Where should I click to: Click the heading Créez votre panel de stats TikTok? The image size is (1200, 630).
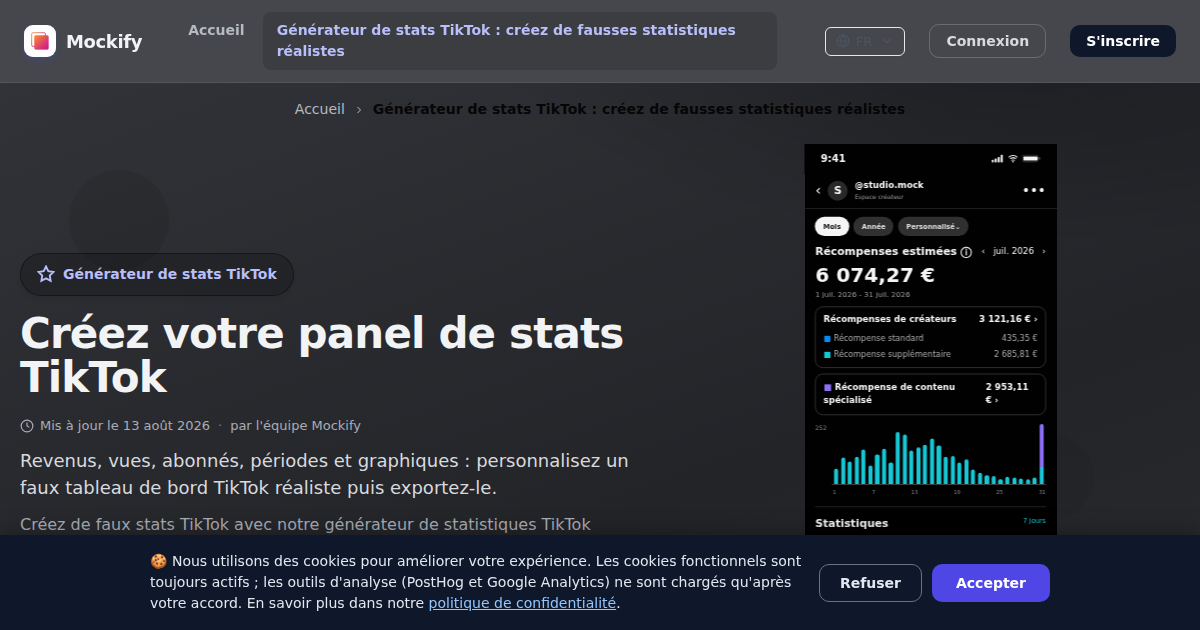[x=322, y=355]
